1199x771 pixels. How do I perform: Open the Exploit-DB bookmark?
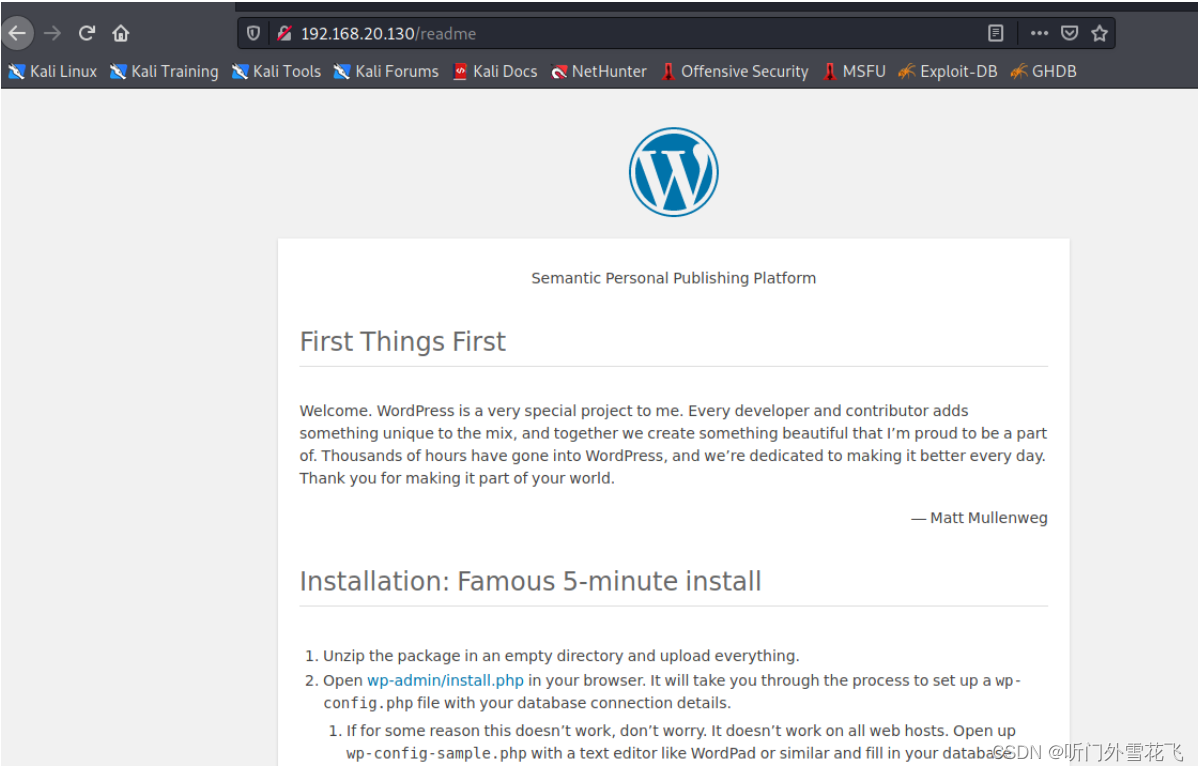948,71
